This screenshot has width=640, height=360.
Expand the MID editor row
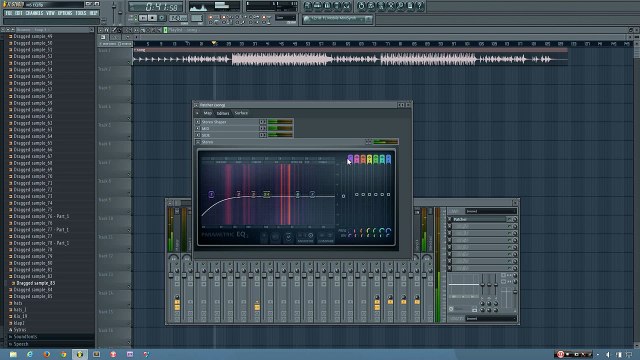(198, 129)
